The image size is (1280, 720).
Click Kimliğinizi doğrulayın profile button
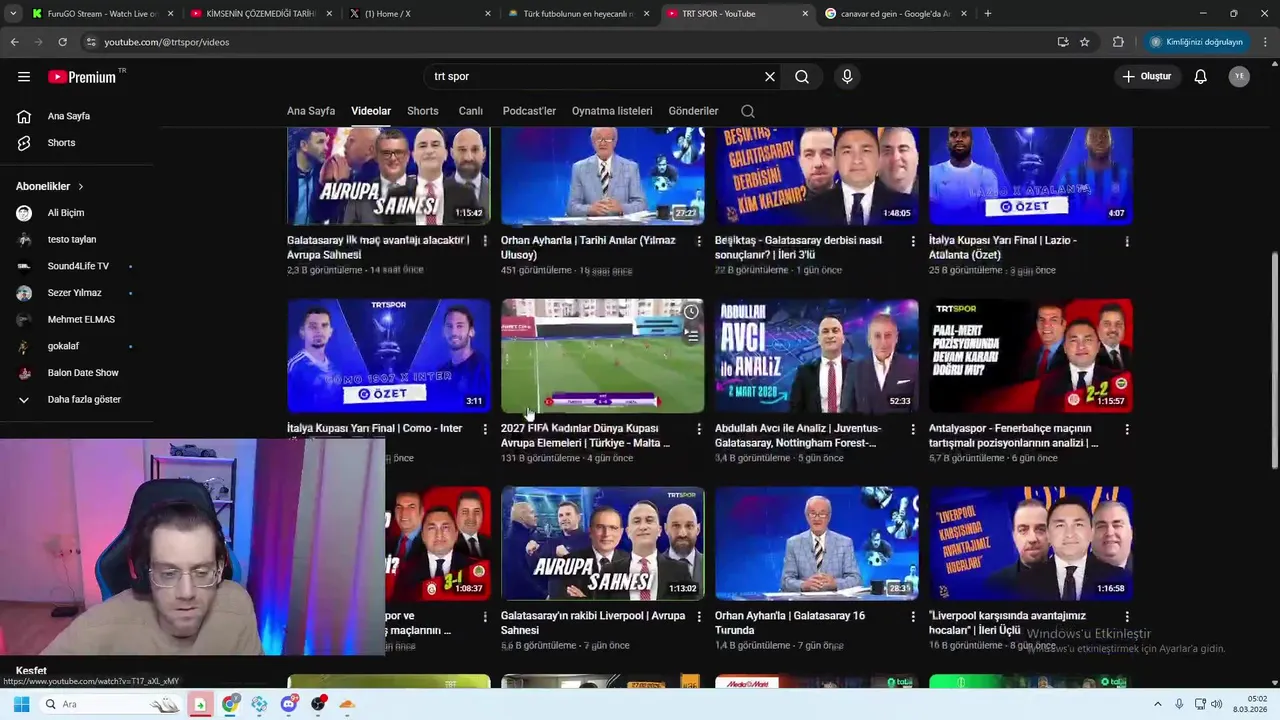point(1196,42)
